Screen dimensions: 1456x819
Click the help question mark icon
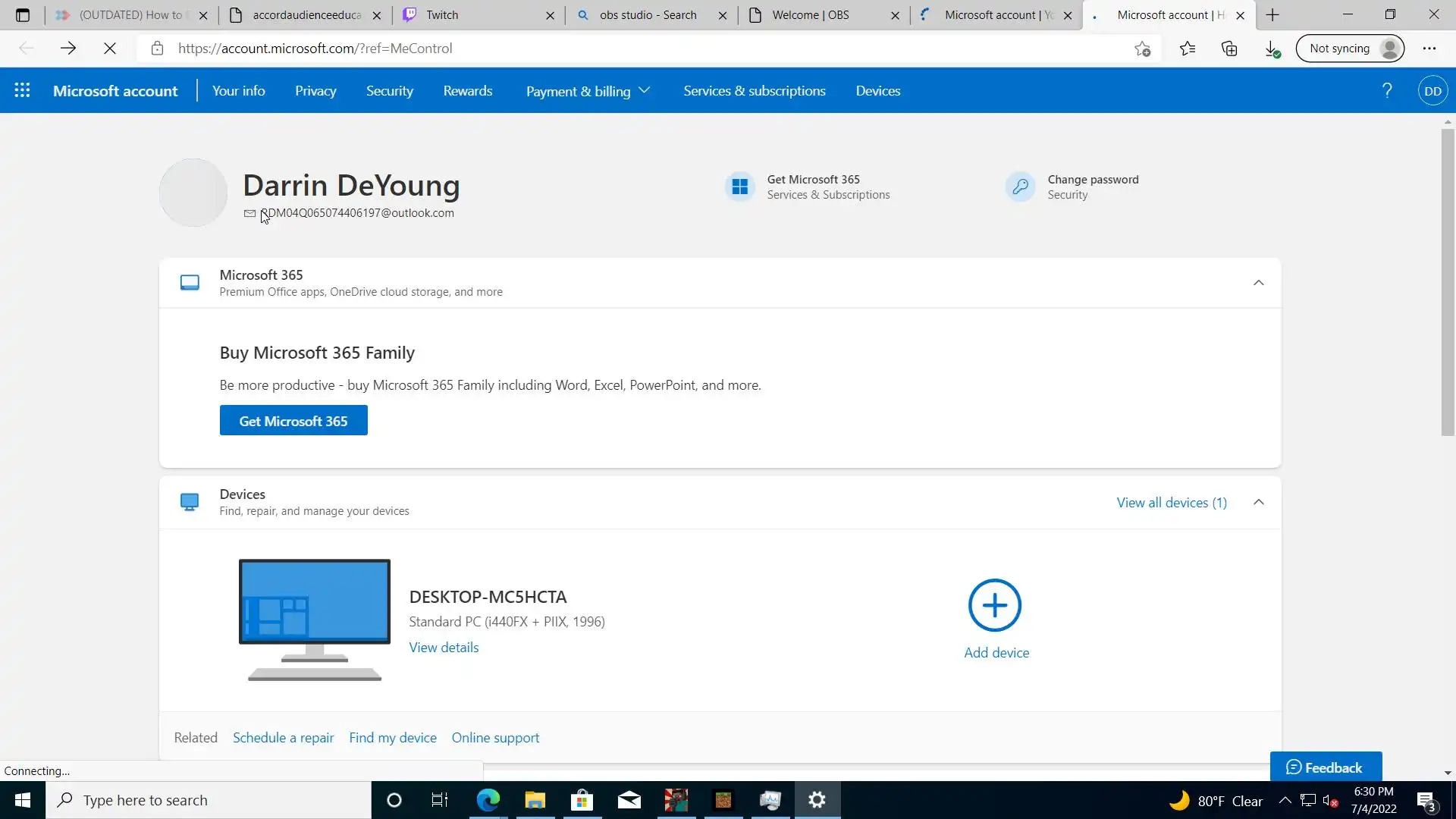[x=1387, y=90]
